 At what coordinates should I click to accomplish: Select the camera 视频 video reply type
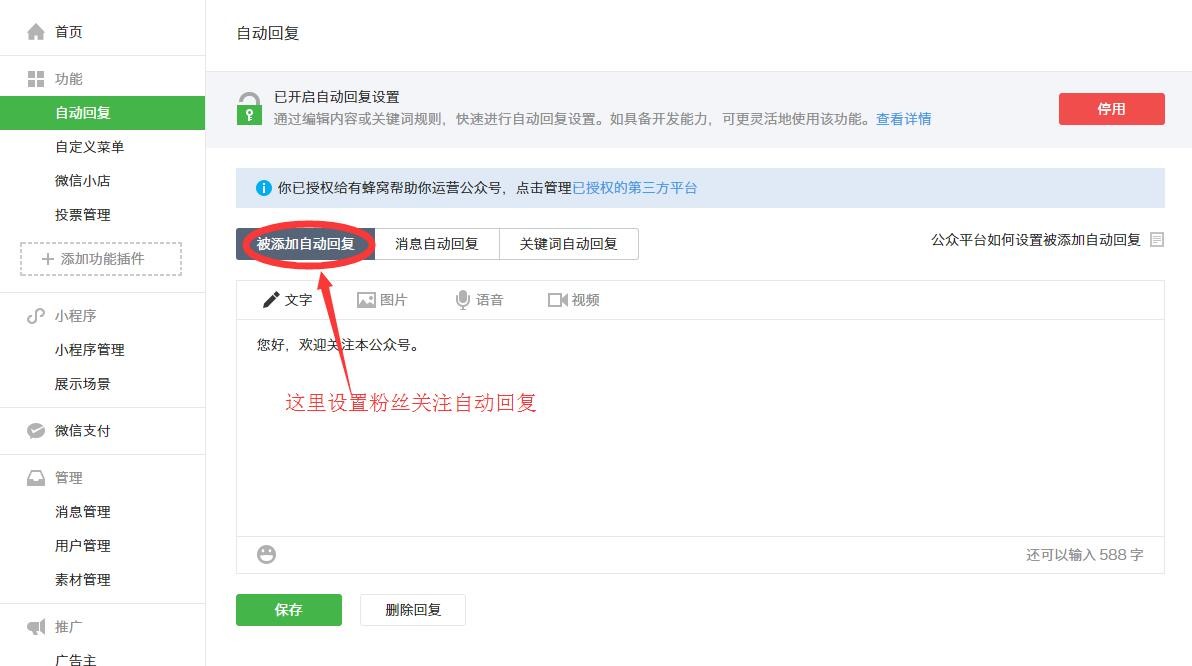573,300
